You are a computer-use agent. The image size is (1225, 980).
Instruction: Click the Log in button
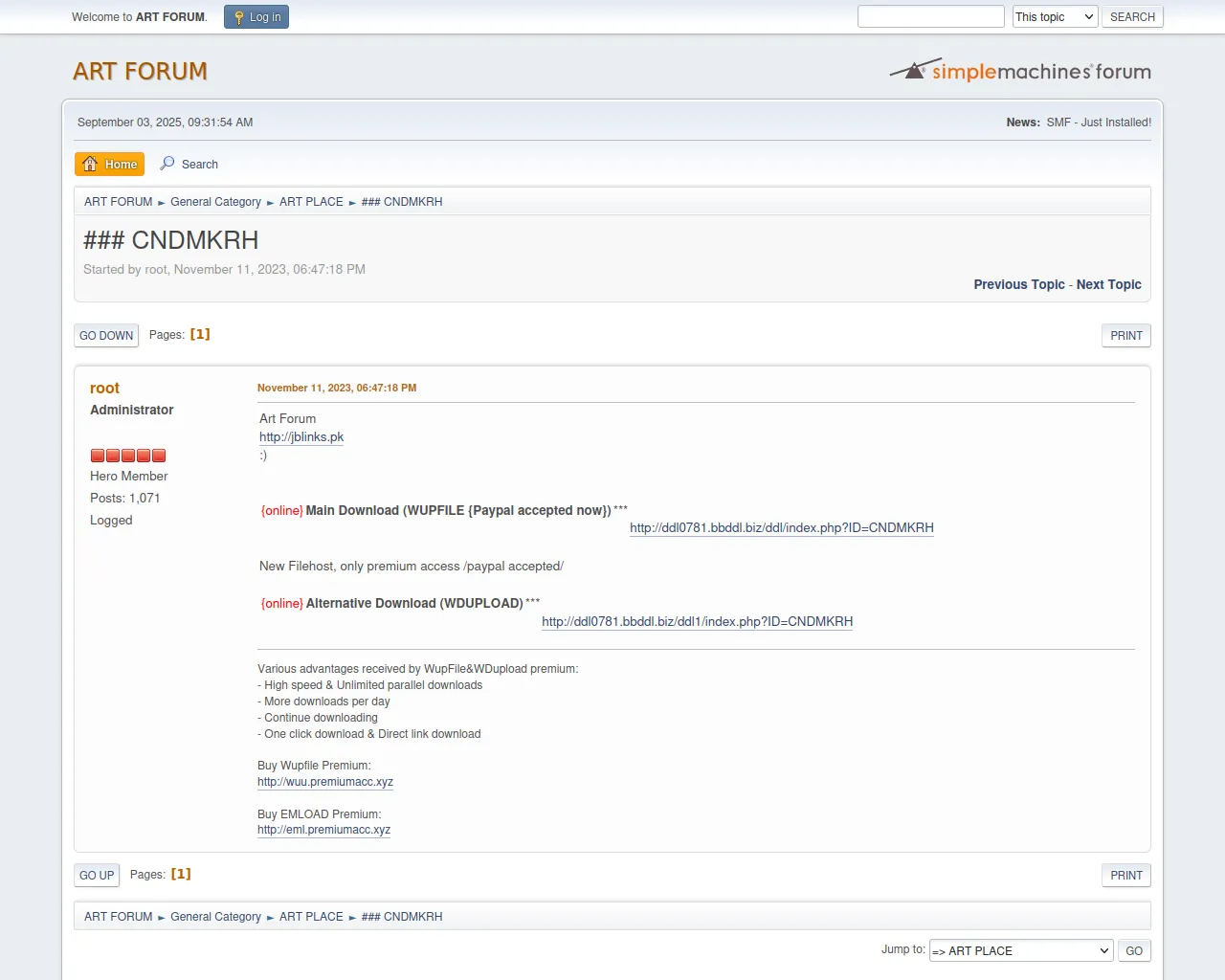coord(256,17)
